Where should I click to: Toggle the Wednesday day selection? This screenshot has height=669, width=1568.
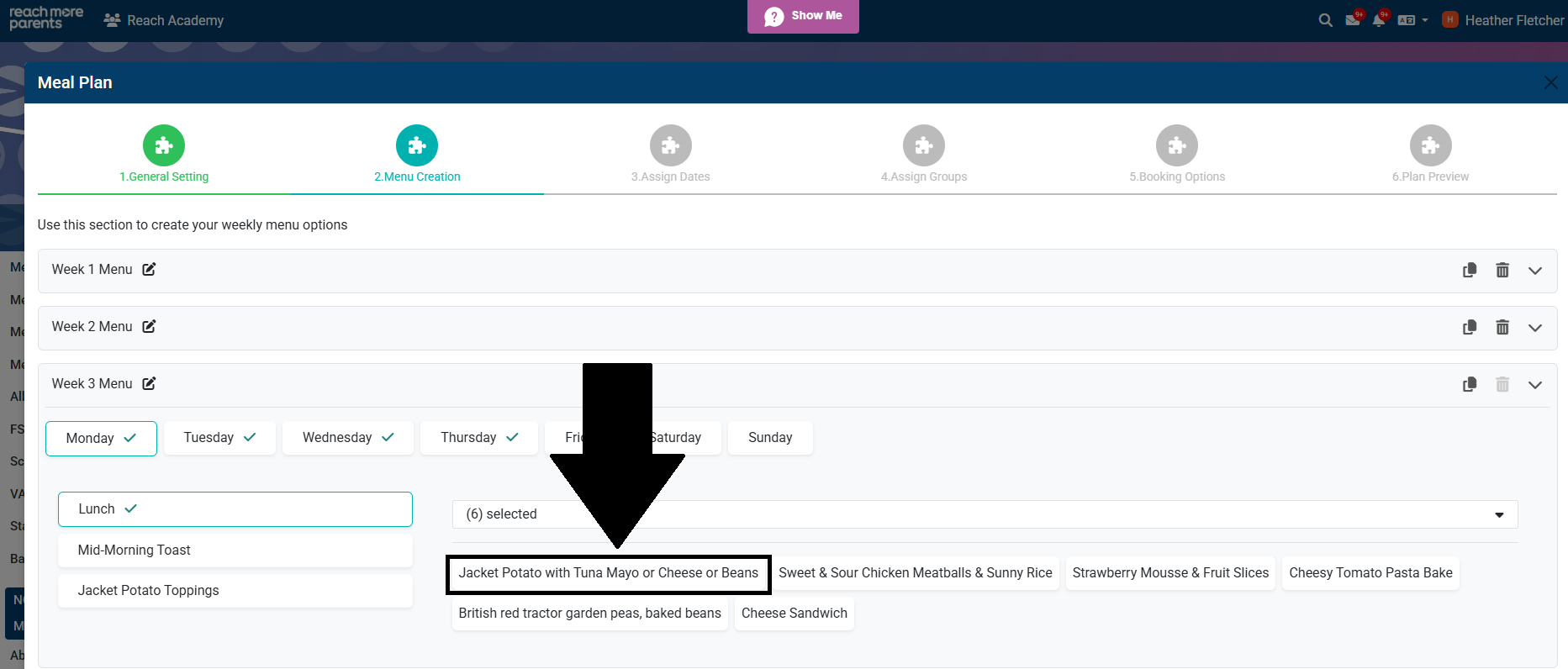[347, 438]
